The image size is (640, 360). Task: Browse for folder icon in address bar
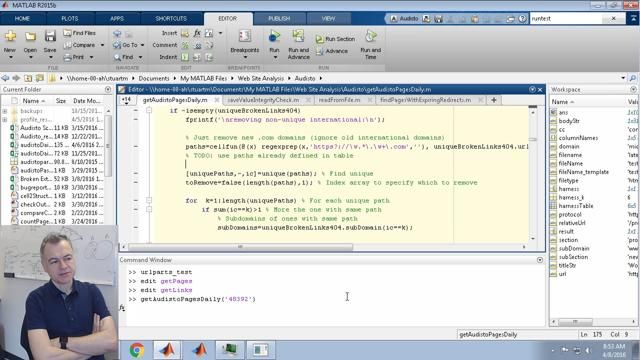coord(40,78)
